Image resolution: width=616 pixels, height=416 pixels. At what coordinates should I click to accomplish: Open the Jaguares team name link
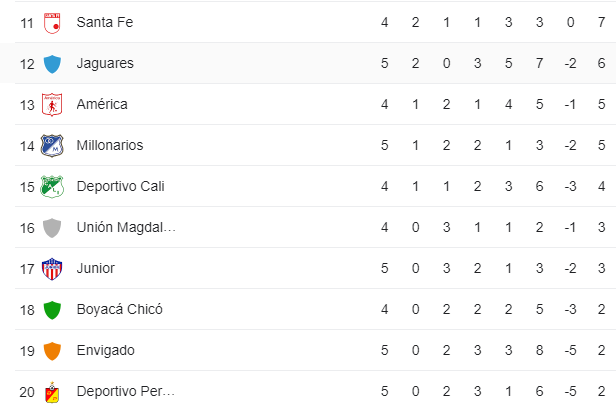point(105,64)
